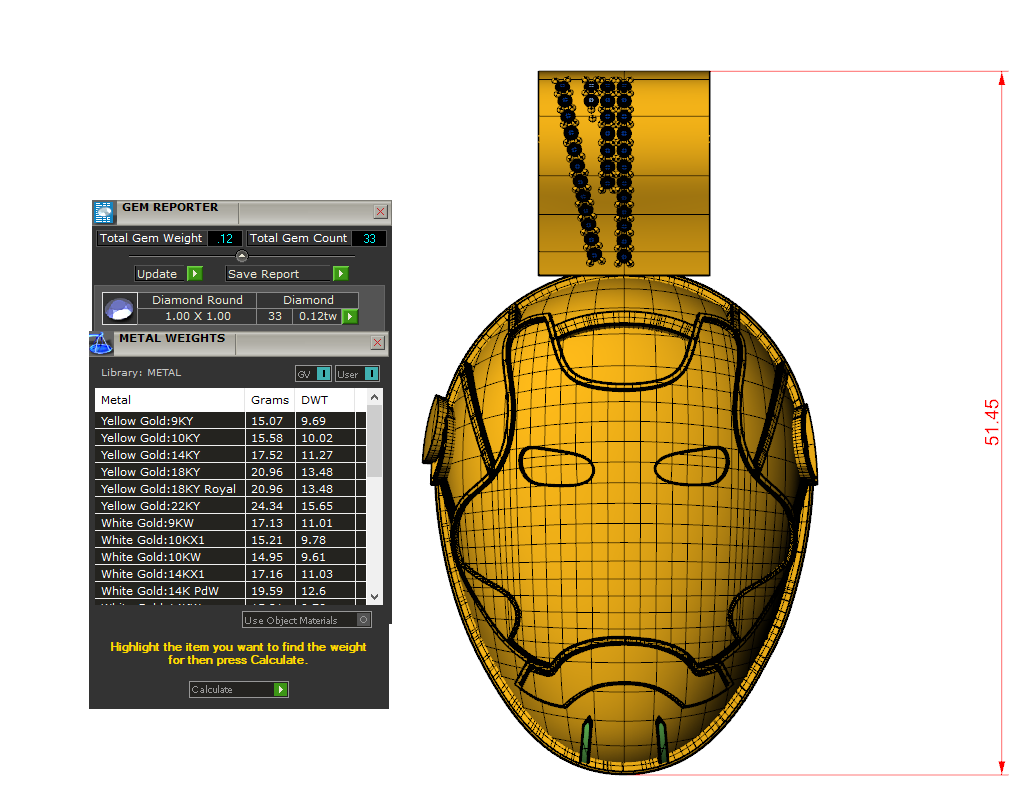The image size is (1033, 802).
Task: Click the 51.45 dimension label
Action: [992, 422]
